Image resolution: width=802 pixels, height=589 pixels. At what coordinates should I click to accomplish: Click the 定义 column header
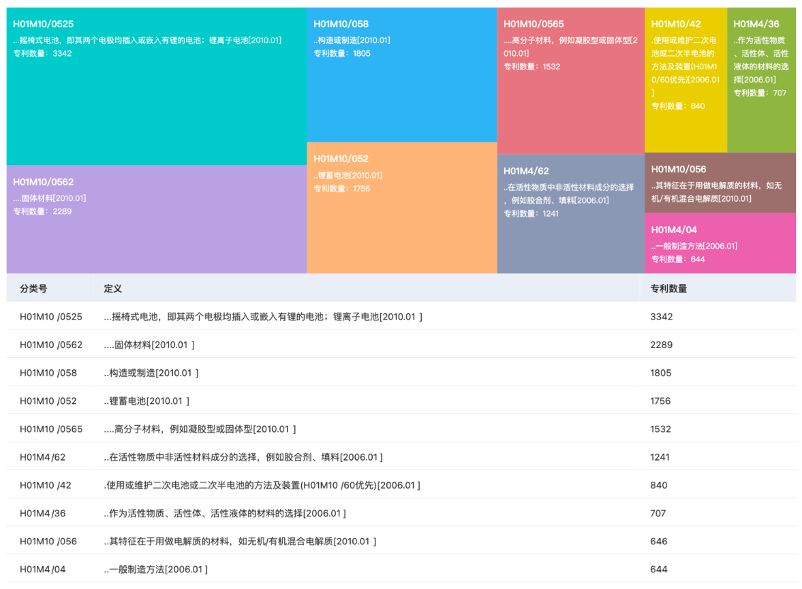coord(106,287)
